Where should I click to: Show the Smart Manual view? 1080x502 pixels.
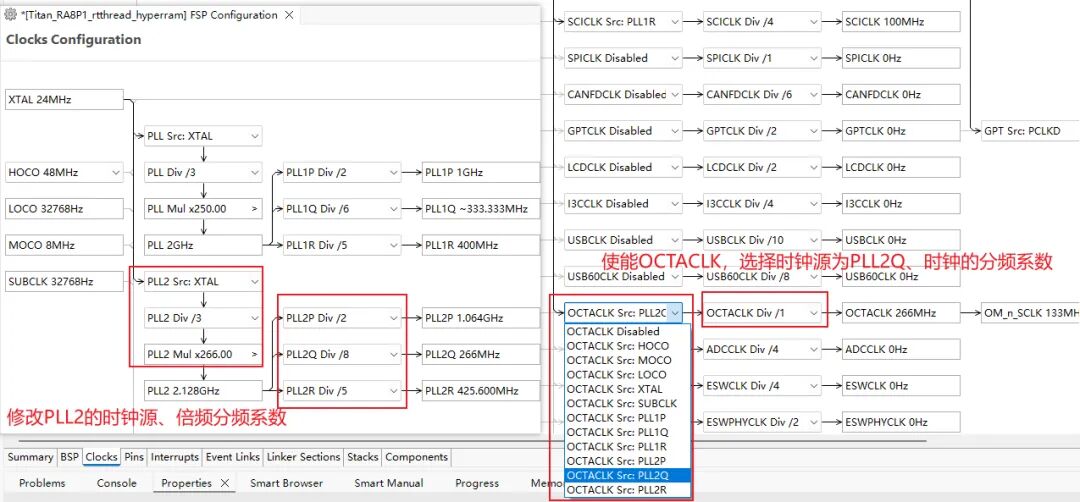click(x=388, y=483)
